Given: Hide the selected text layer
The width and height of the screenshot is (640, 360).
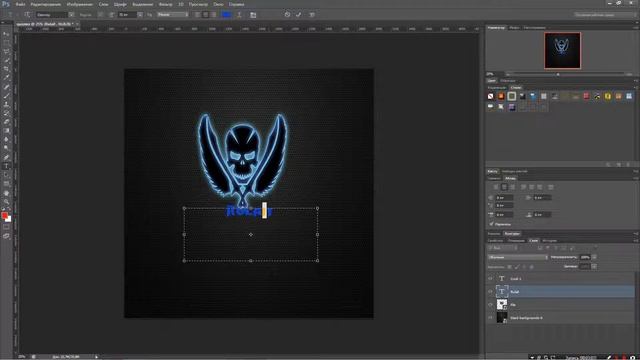Looking at the screenshot, I should [x=490, y=291].
